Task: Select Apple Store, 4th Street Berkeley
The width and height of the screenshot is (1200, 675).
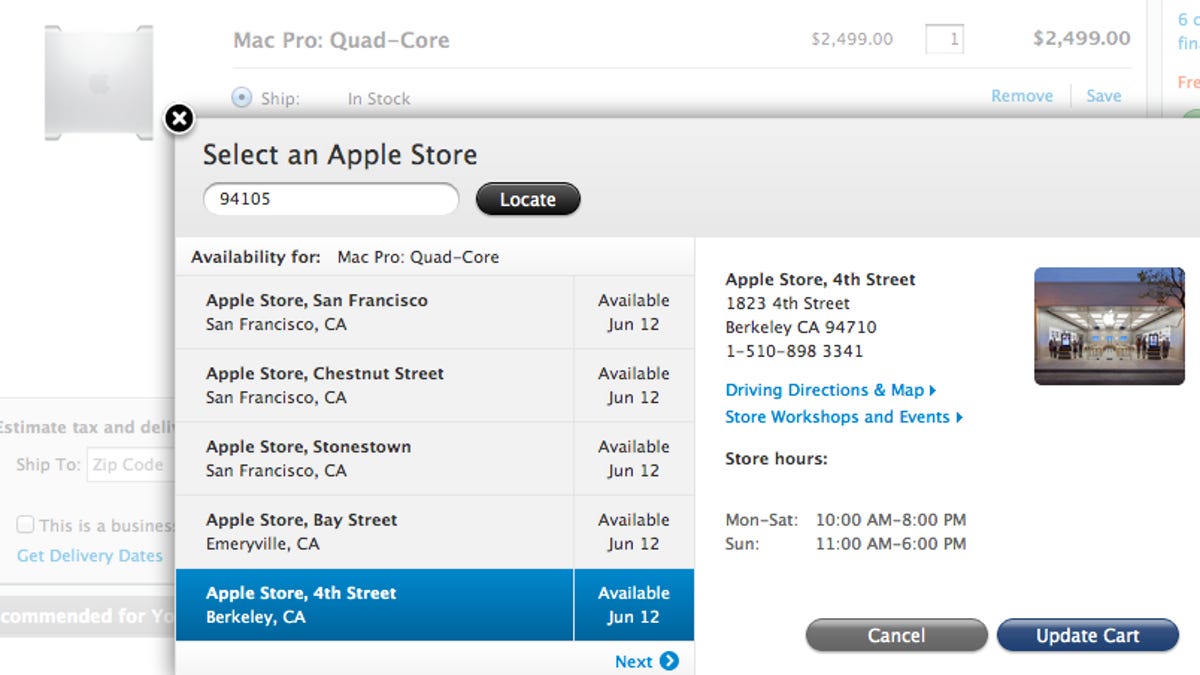Action: 374,605
